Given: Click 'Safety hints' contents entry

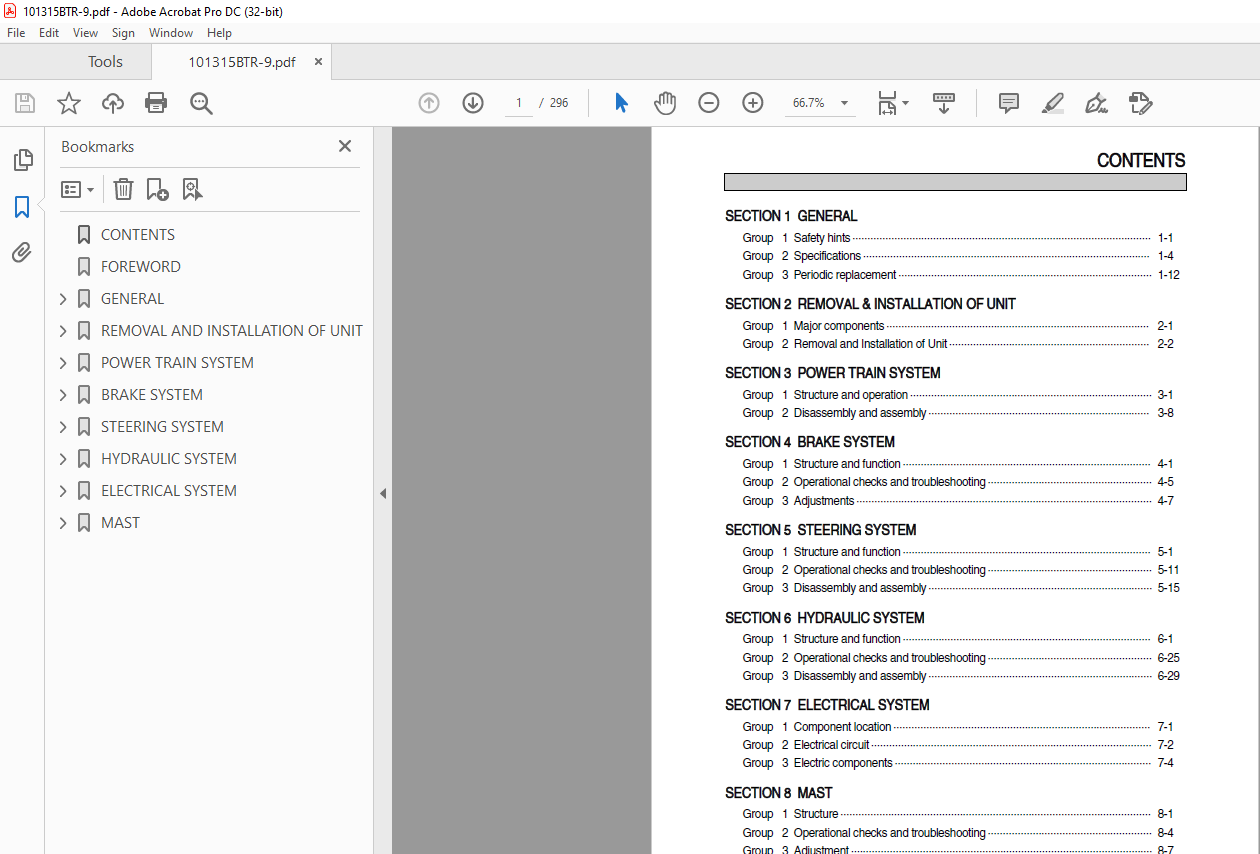Looking at the screenshot, I should (x=822, y=238).
